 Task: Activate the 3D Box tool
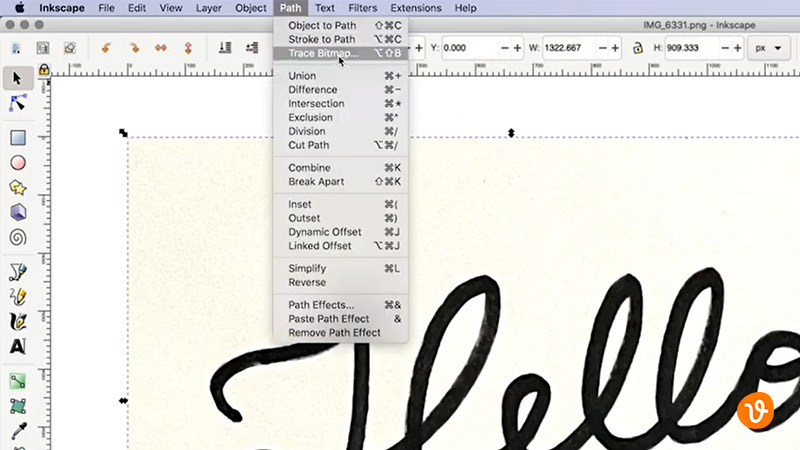click(18, 212)
